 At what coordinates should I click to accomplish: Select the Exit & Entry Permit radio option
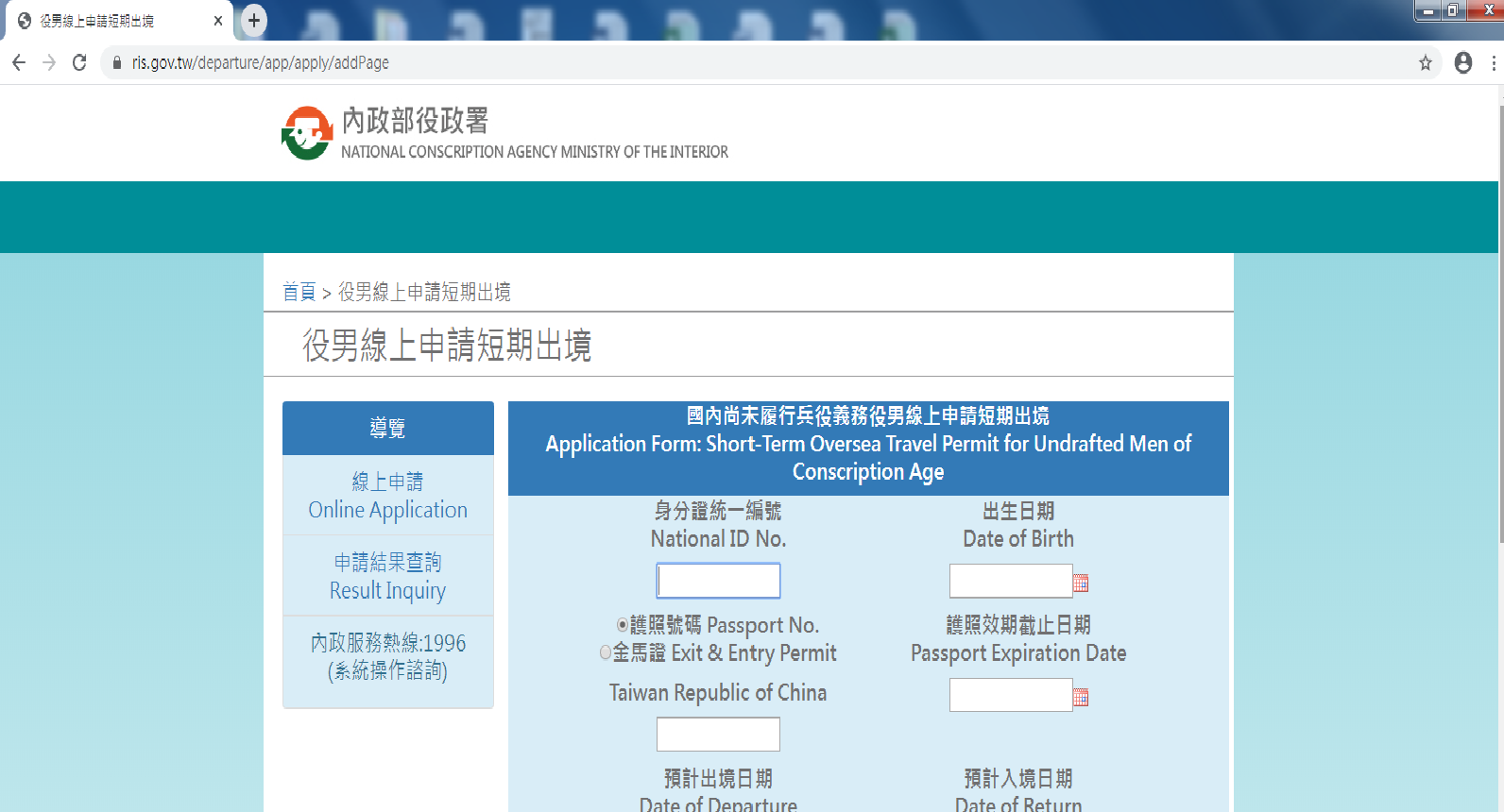click(x=606, y=652)
